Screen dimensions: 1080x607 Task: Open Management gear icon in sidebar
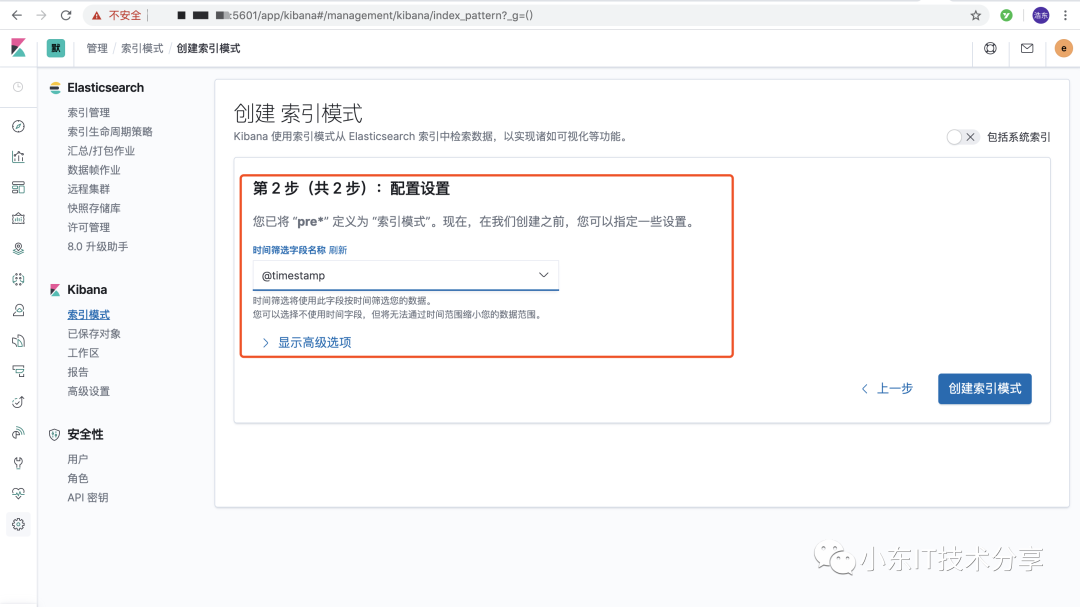(19, 524)
